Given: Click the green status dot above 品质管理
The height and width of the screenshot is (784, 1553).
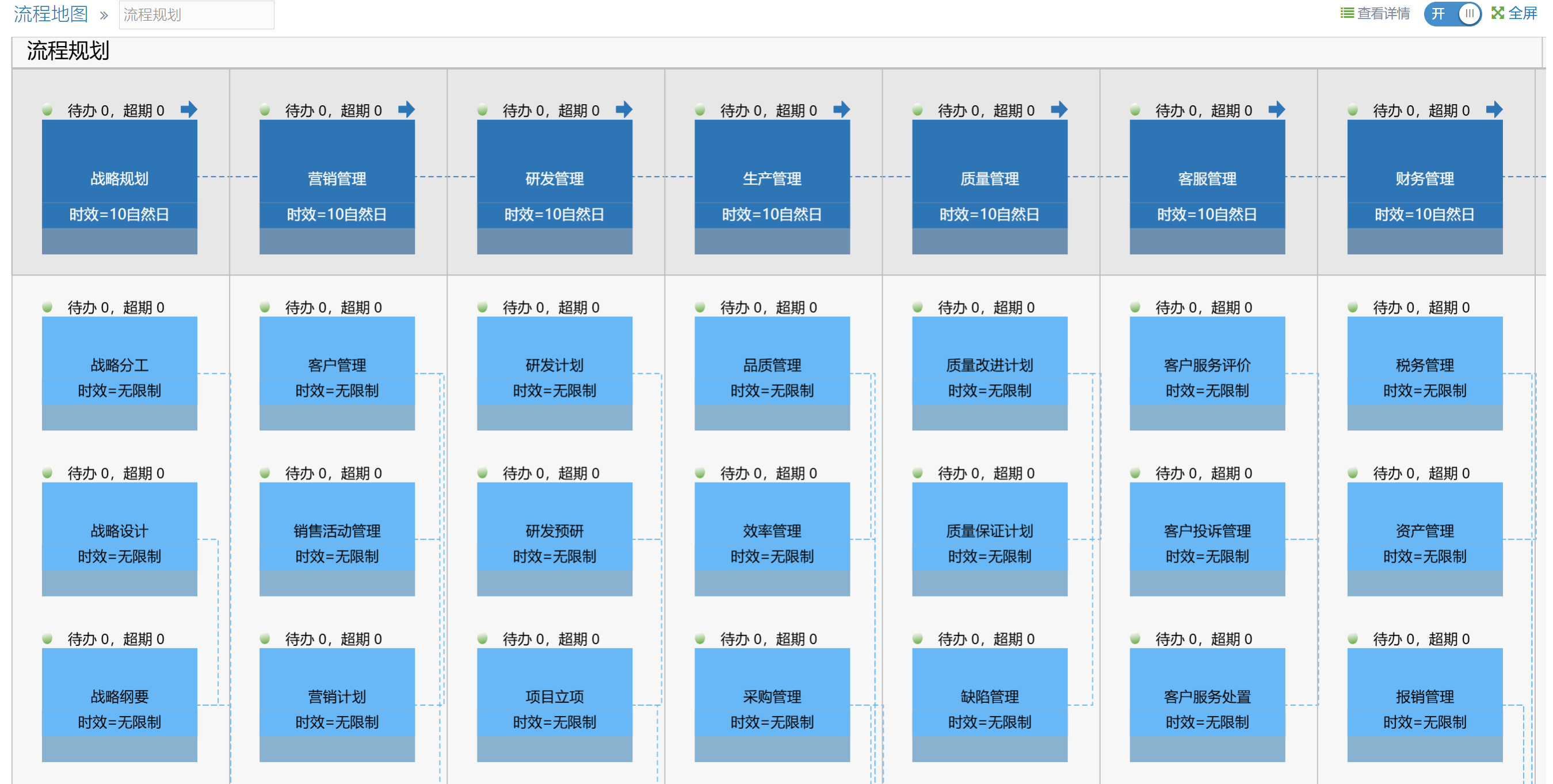Looking at the screenshot, I should click(x=700, y=307).
